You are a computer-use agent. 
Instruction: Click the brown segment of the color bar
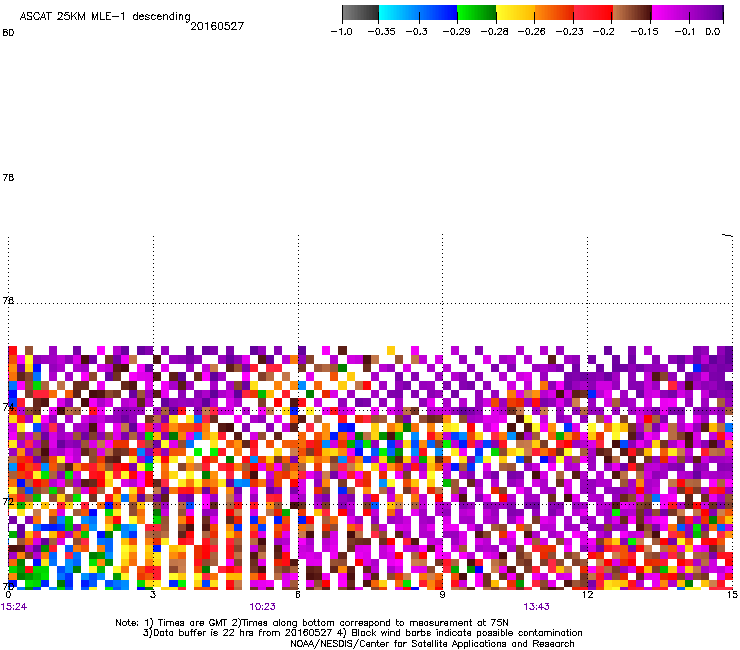(631, 13)
